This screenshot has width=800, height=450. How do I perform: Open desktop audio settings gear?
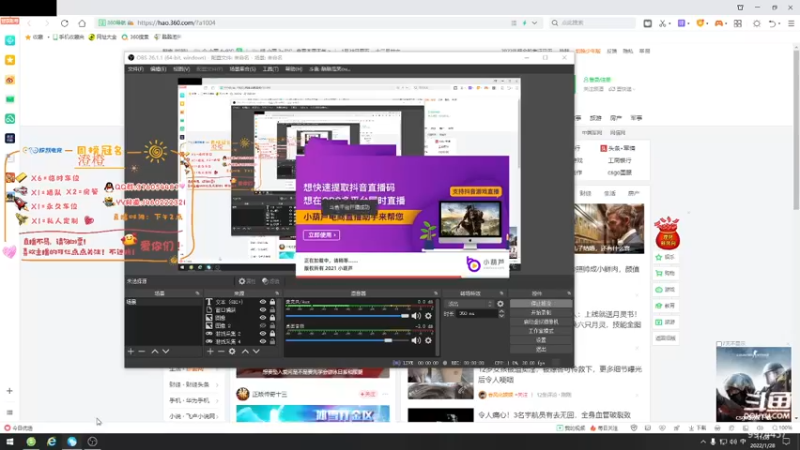coord(429,340)
